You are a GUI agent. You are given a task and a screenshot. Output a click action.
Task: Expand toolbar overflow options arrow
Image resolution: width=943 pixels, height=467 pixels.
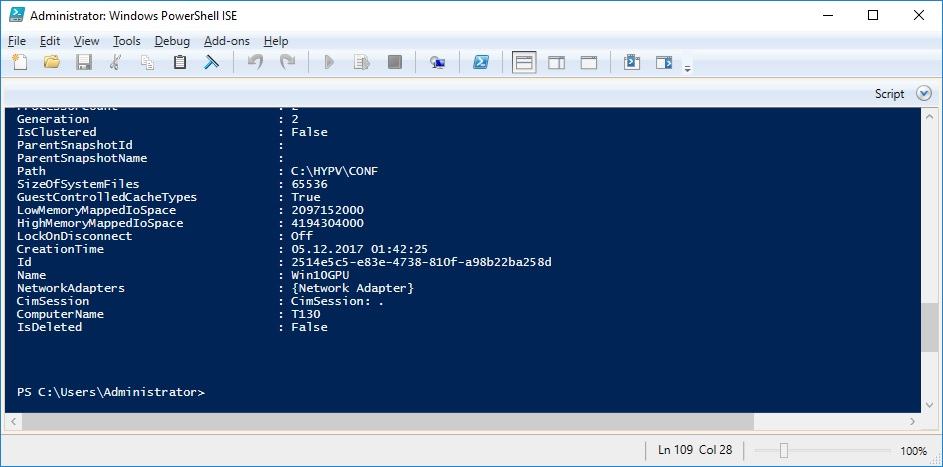687,69
